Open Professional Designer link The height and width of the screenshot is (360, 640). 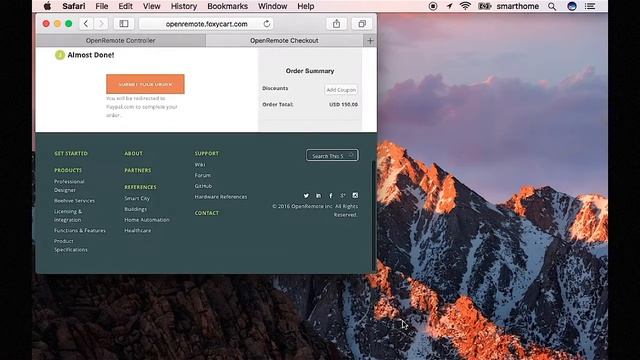coord(69,186)
